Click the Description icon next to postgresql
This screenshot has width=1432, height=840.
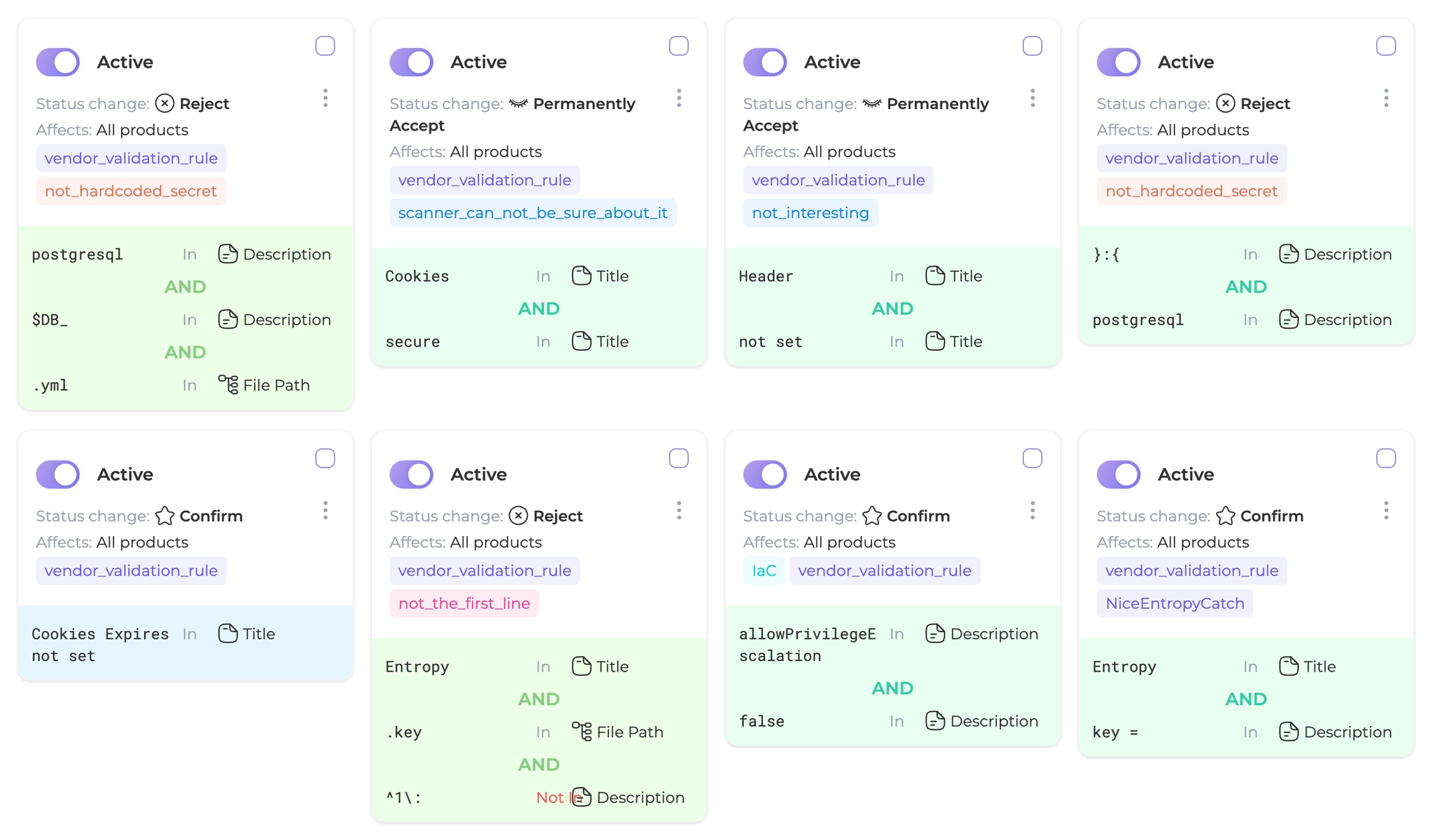pyautogui.click(x=227, y=254)
